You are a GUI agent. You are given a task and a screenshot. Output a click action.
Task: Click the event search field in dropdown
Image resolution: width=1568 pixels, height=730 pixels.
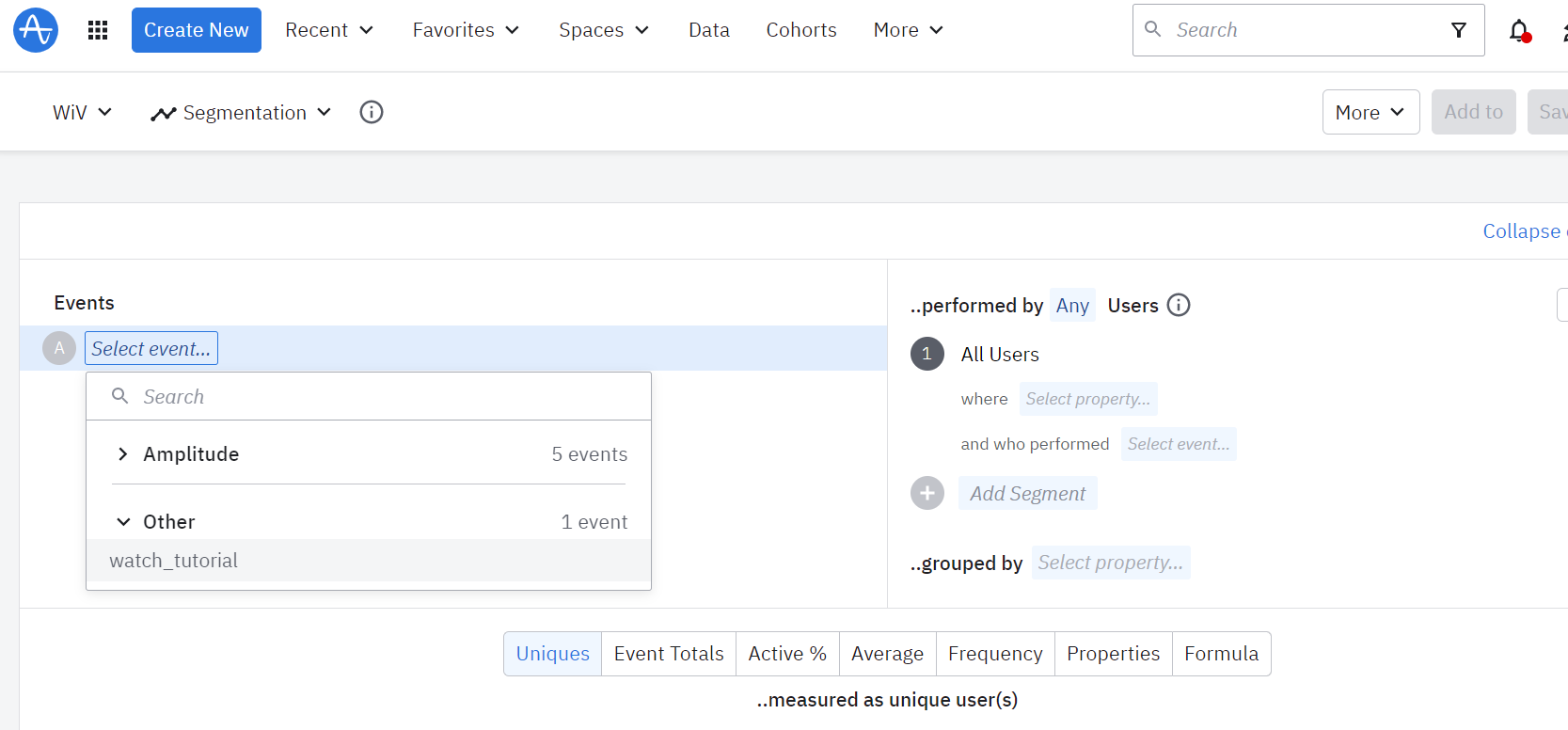[x=376, y=397]
